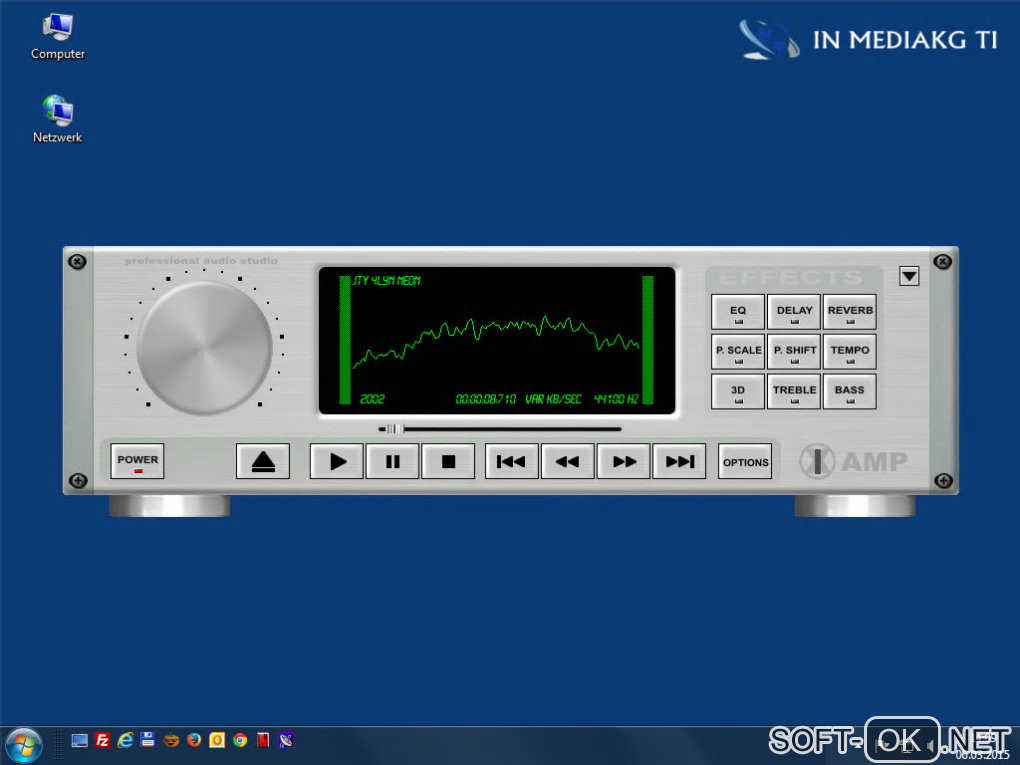Image resolution: width=1020 pixels, height=765 pixels.
Task: Select the Netzwerk desktop icon
Action: pyautogui.click(x=58, y=120)
